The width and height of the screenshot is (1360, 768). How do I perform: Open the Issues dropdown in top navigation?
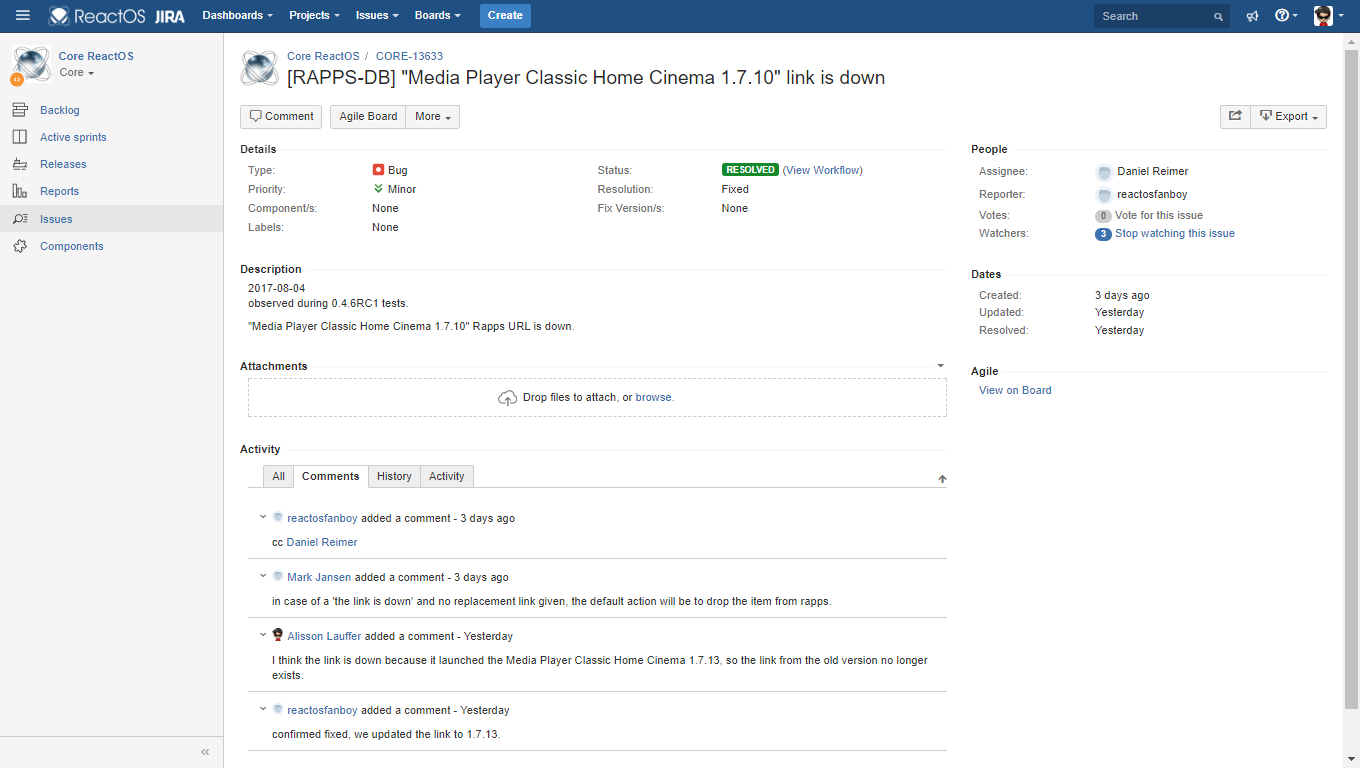[x=377, y=16]
